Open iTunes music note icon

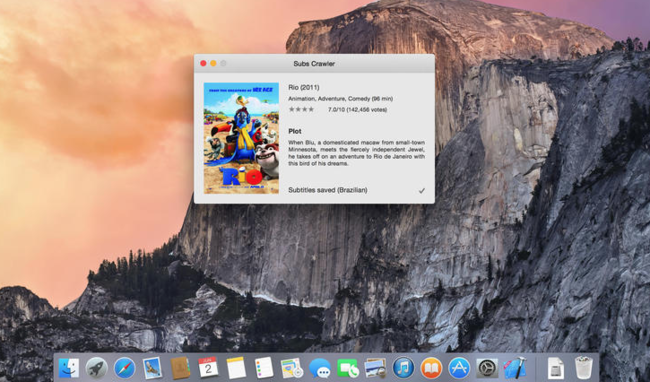click(x=403, y=367)
